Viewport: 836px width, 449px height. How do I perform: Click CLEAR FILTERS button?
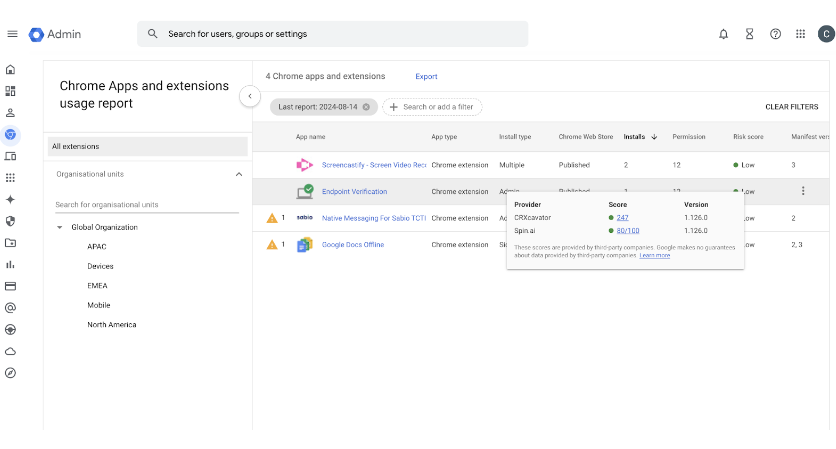792,107
